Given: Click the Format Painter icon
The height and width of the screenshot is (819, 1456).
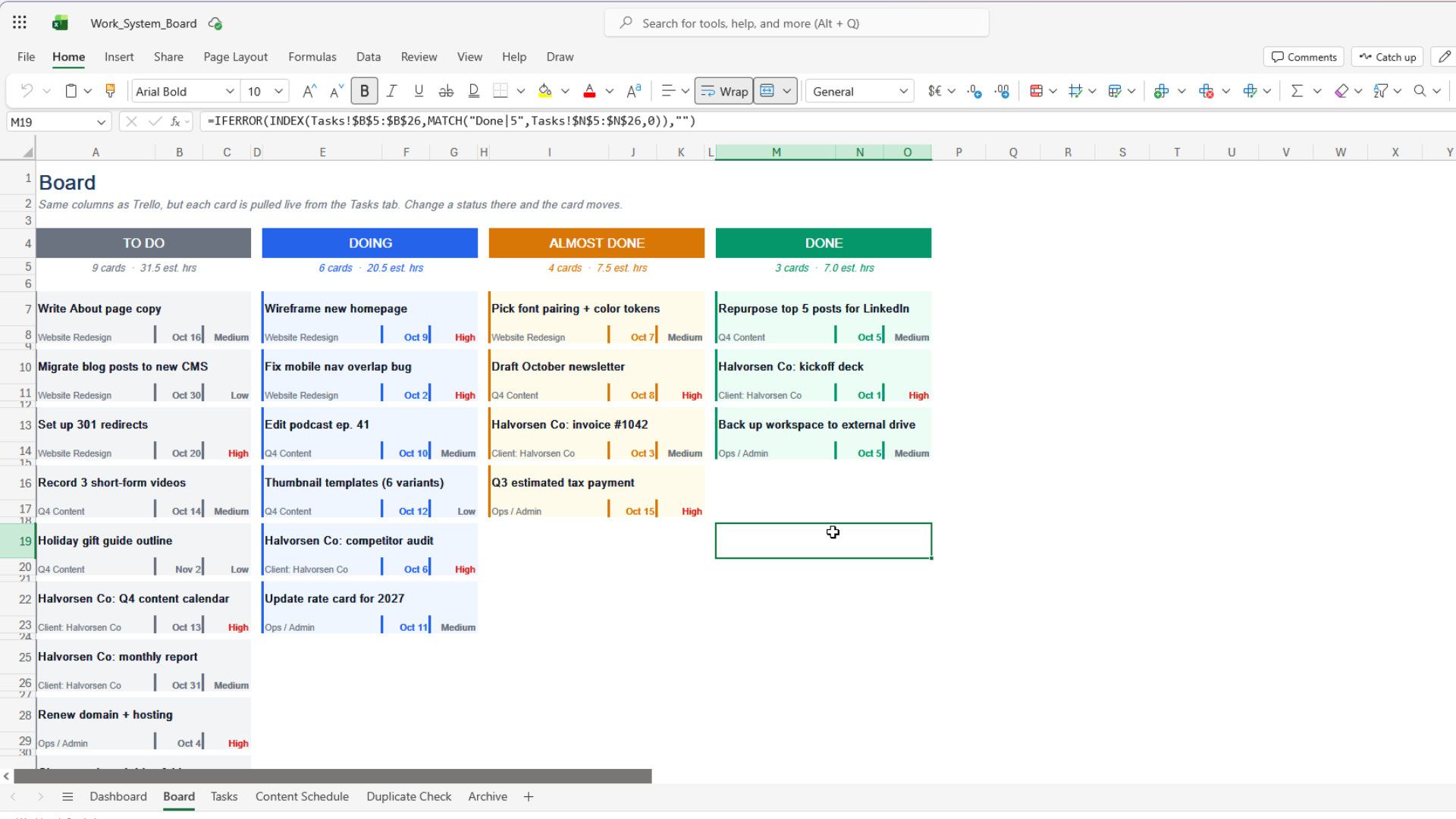Looking at the screenshot, I should [110, 91].
